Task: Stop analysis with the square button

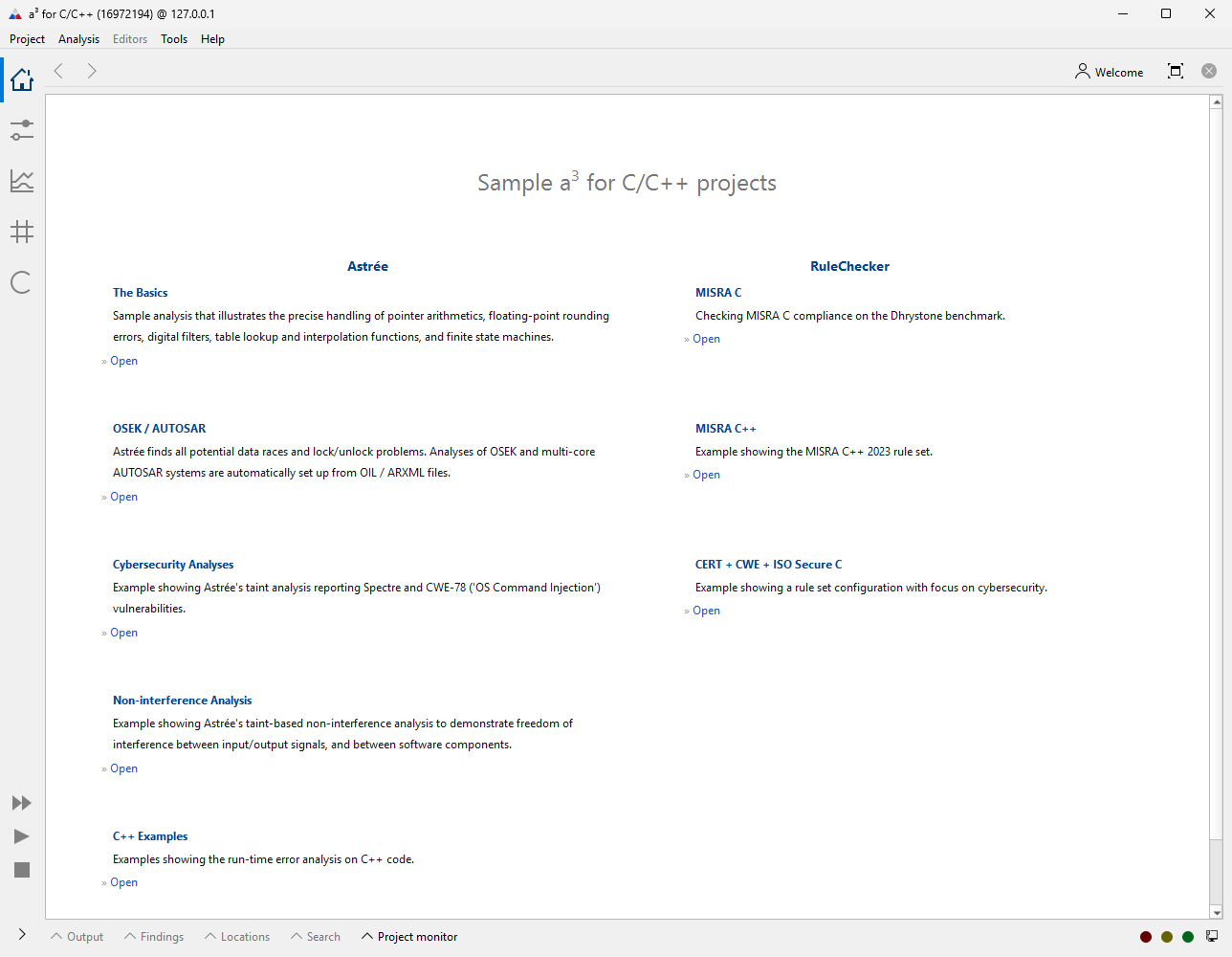Action: (x=22, y=870)
